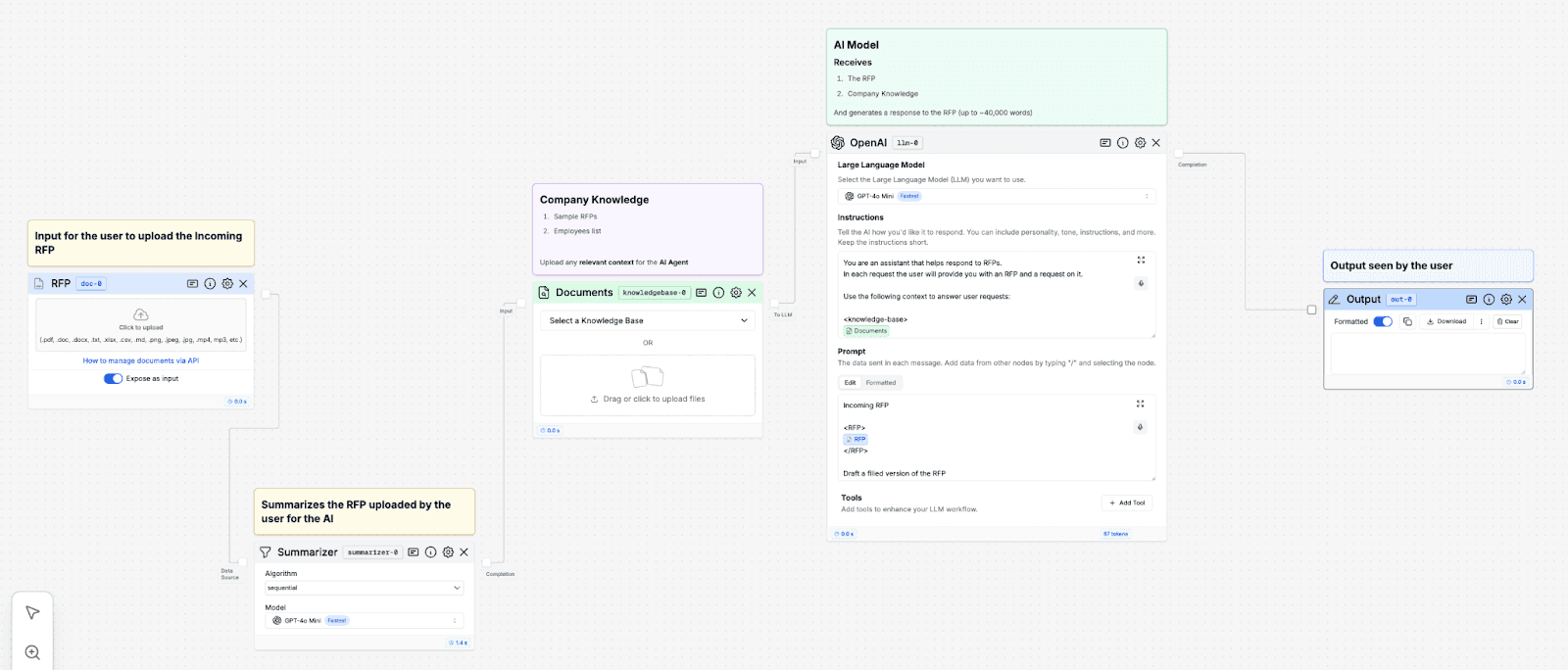Open settings gear on OpenAI node
The width and height of the screenshot is (1568, 670).
click(1140, 143)
